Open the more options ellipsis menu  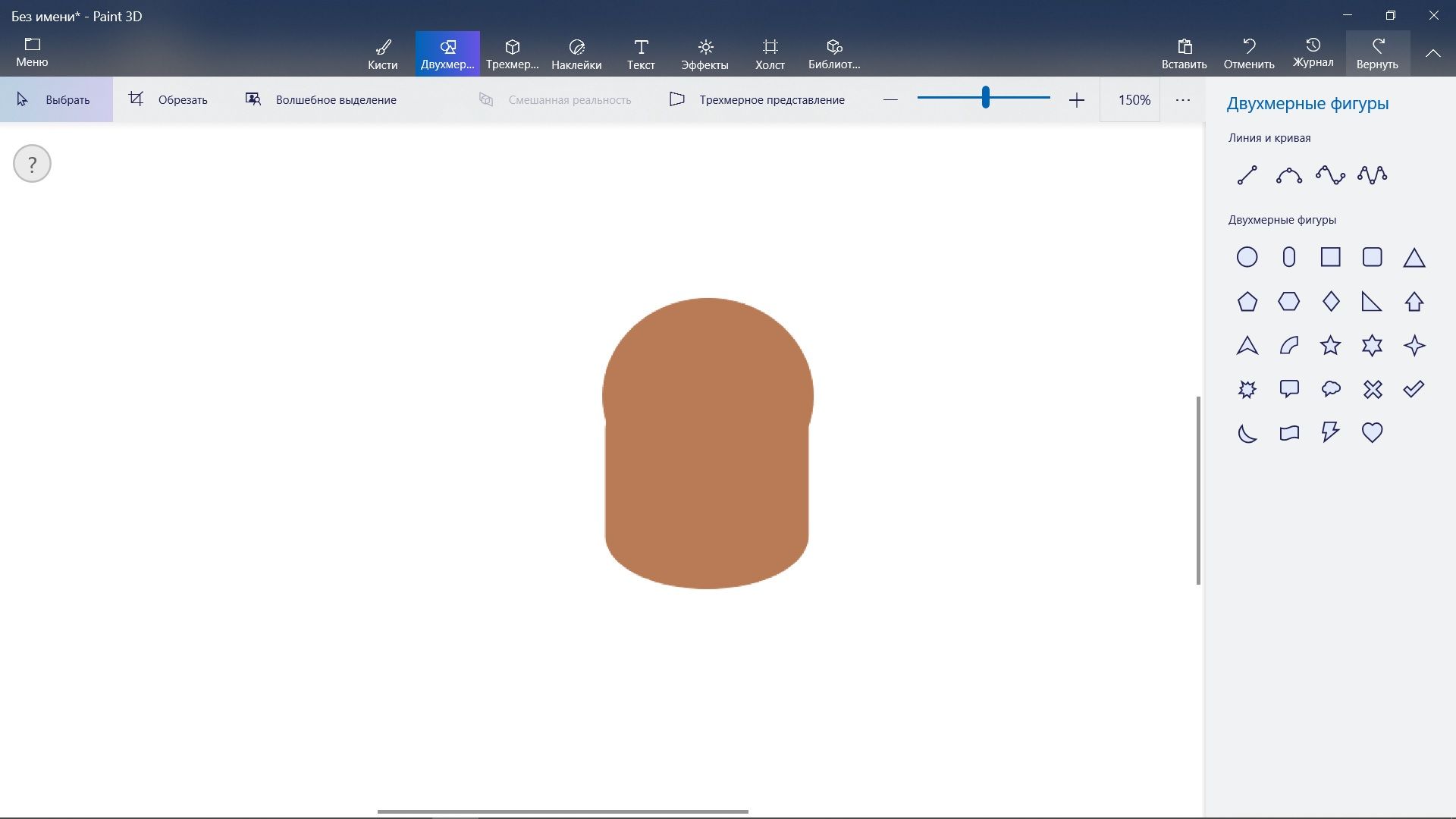click(1182, 99)
